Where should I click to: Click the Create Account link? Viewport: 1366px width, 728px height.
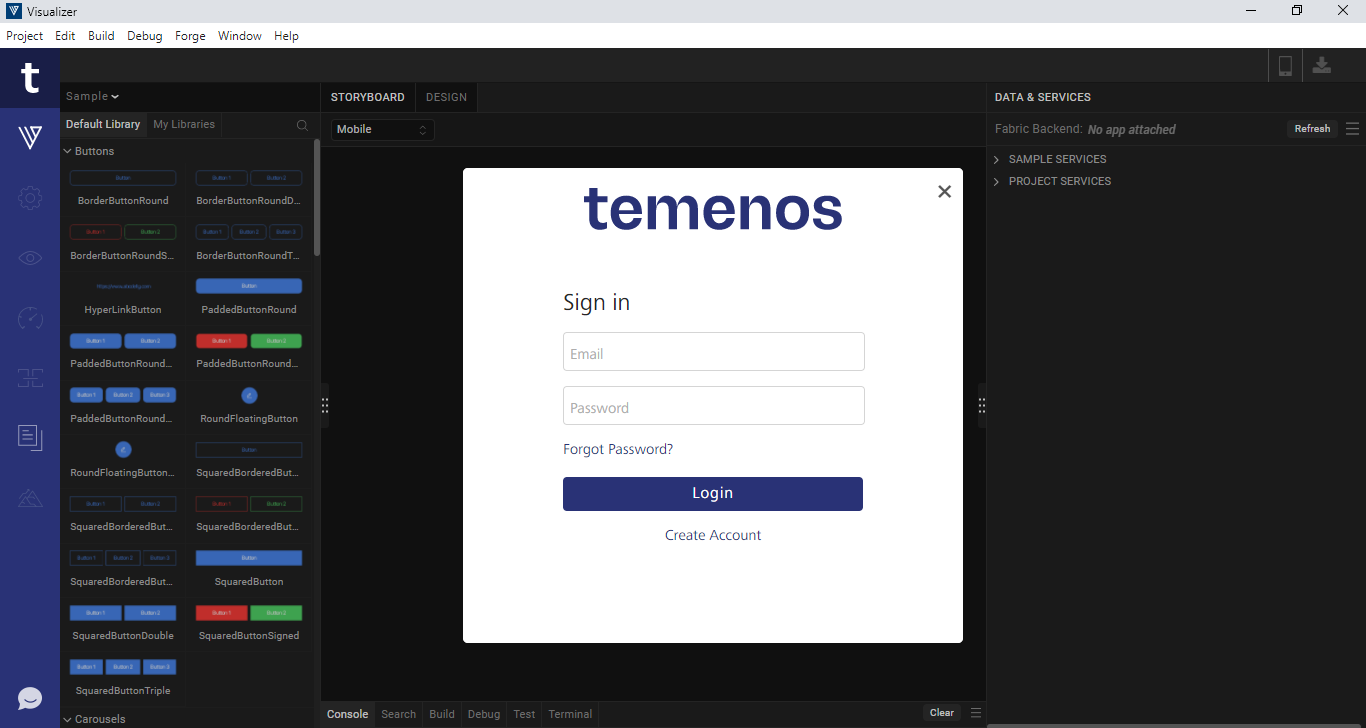click(x=713, y=536)
